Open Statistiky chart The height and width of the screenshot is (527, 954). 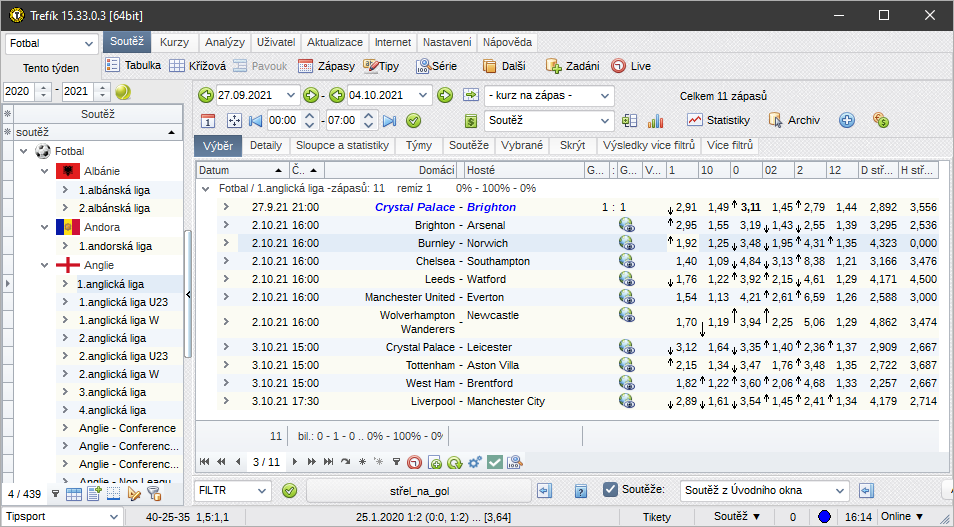pyautogui.click(x=719, y=120)
